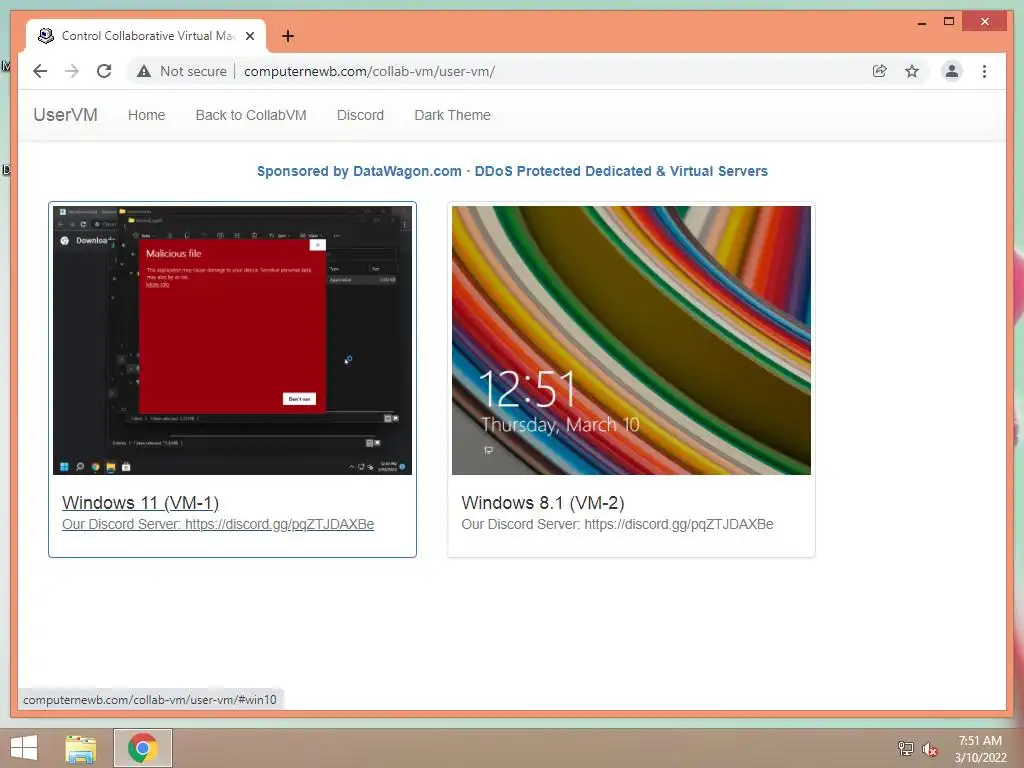The height and width of the screenshot is (768, 1024).
Task: Close the Chrome window
Action: (x=985, y=22)
